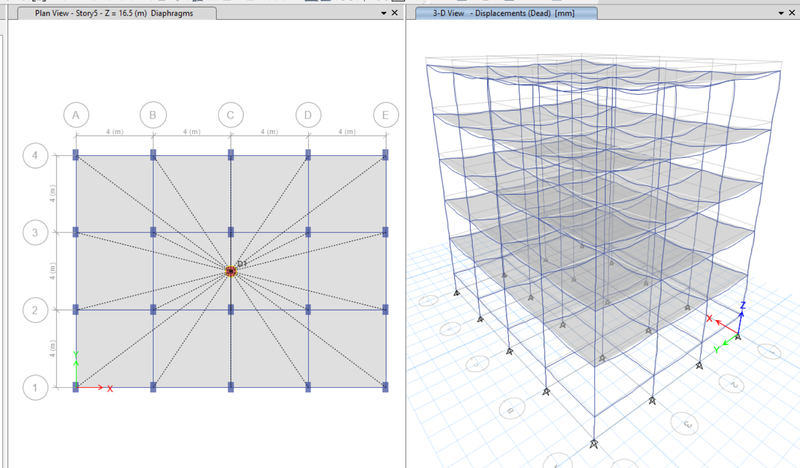The image size is (800, 468).
Task: Close the 3-D View window
Action: [792, 13]
